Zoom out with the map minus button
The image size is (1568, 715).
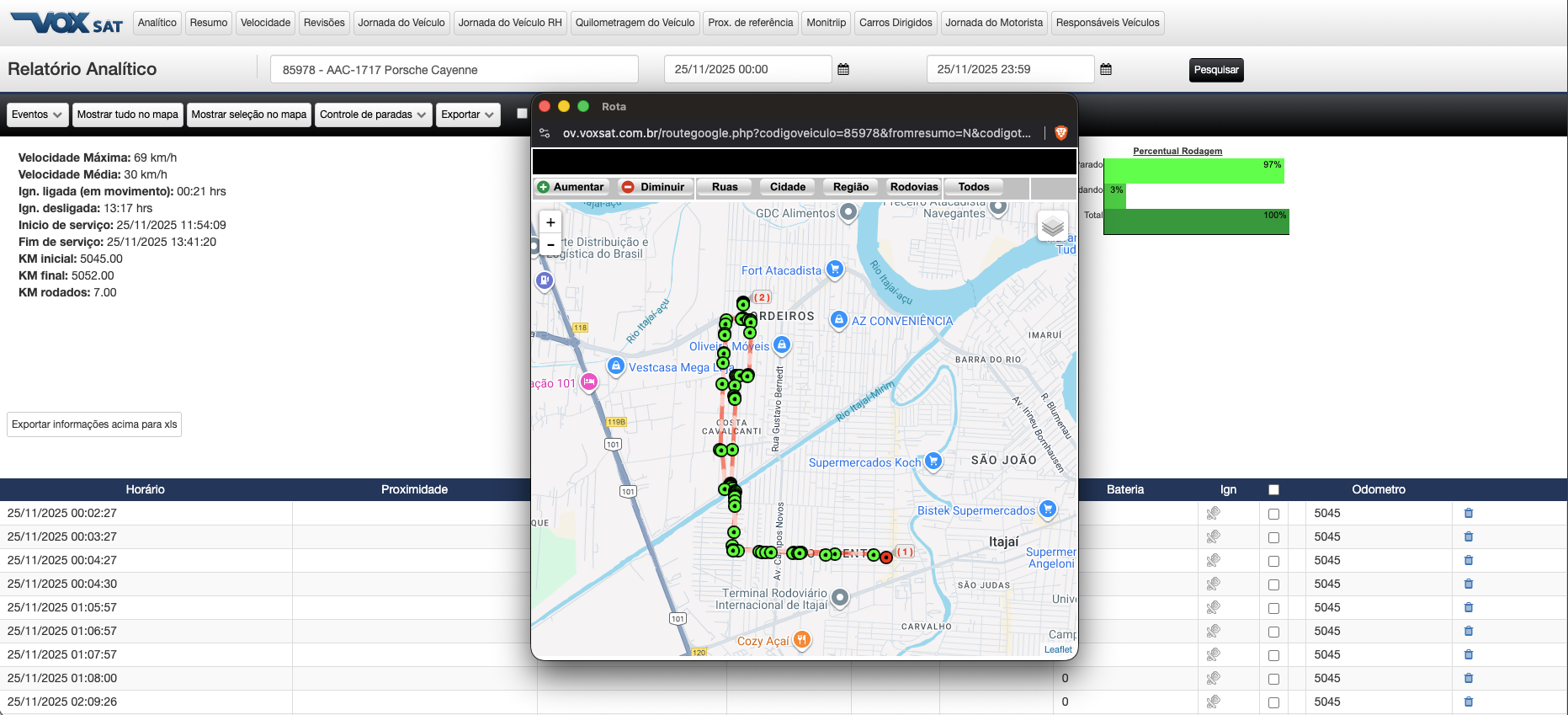click(x=550, y=245)
